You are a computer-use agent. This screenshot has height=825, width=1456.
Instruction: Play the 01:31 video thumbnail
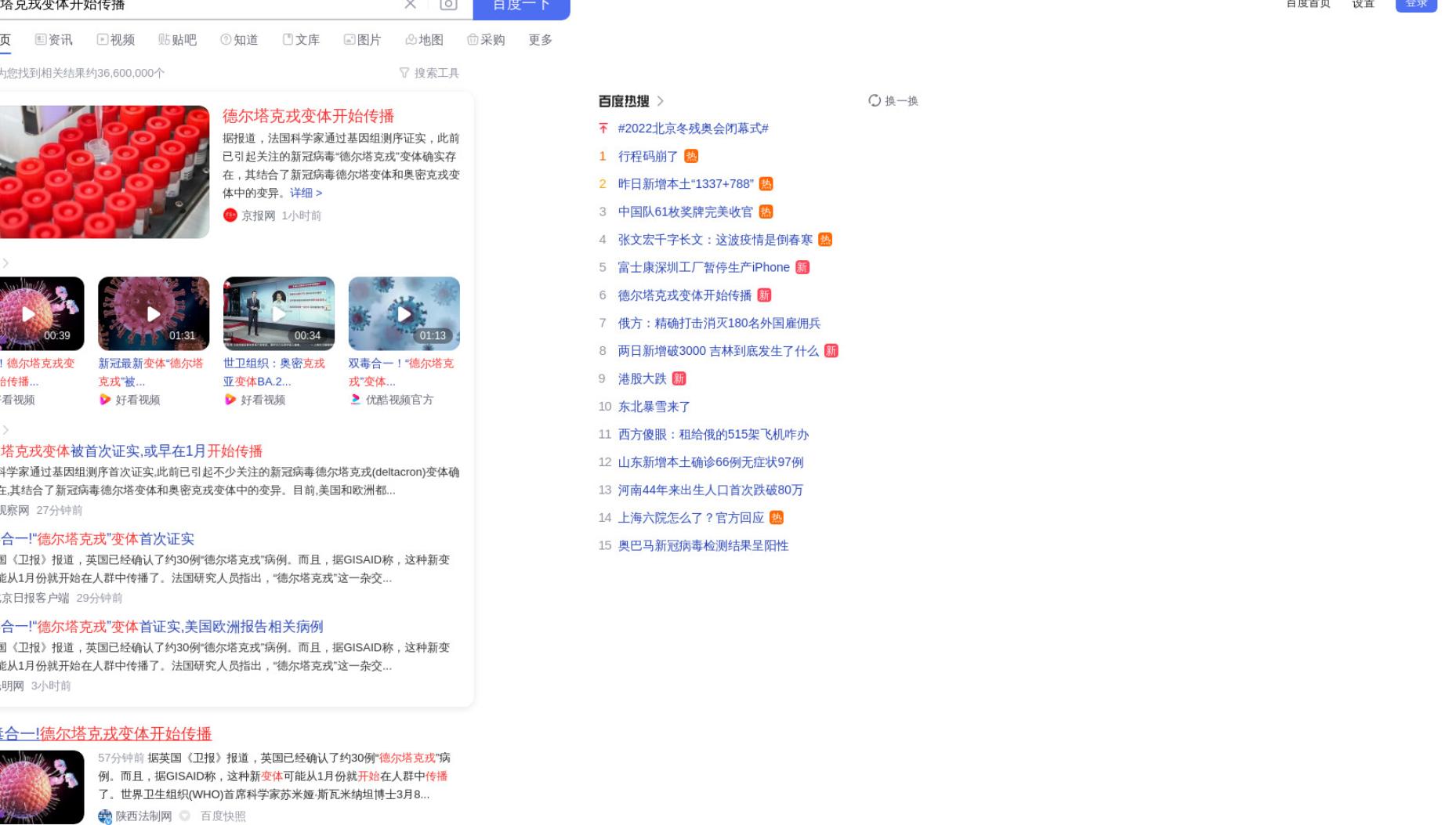pyautogui.click(x=154, y=313)
